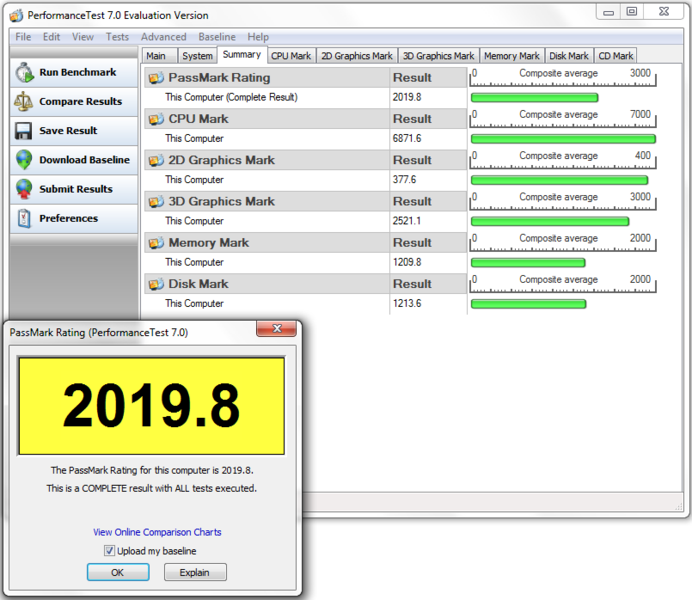Click the CPU Mark scale maximum 7000
692x600 pixels.
[640, 114]
